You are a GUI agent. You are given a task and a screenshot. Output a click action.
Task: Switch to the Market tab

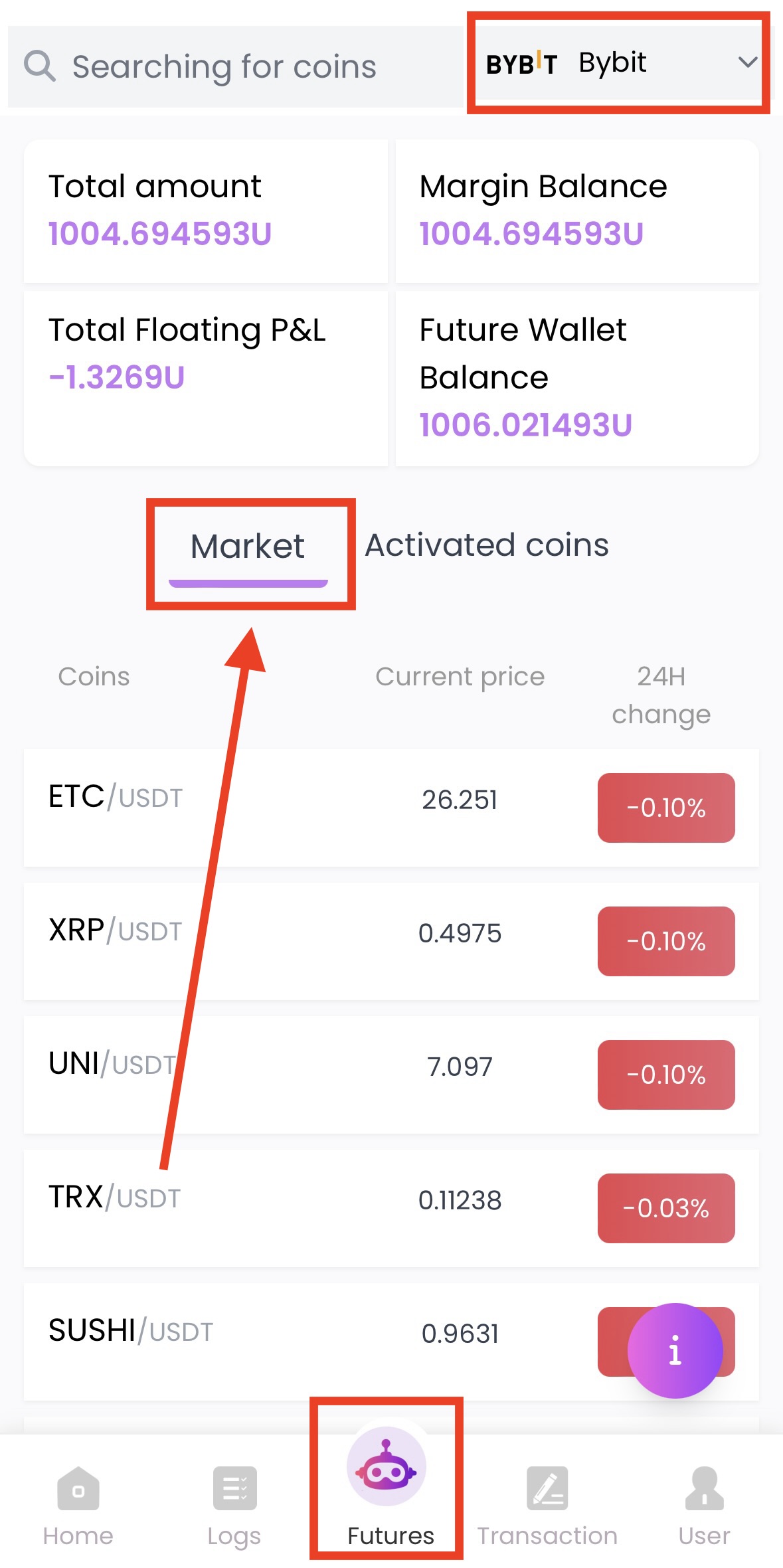click(x=248, y=547)
